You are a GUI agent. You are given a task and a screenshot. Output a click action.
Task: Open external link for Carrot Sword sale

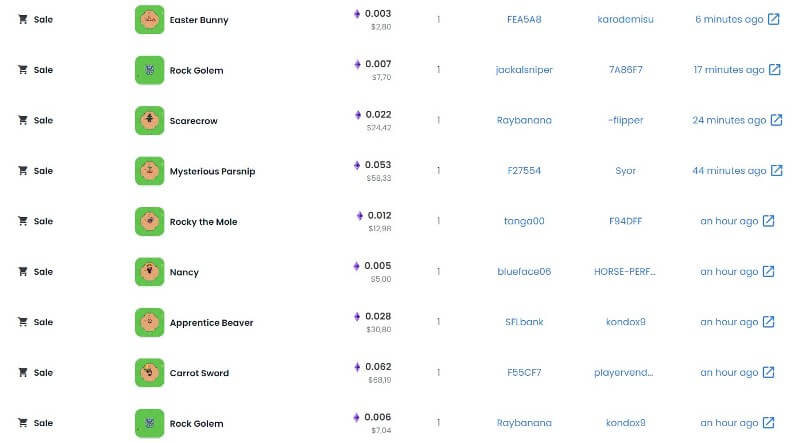(769, 373)
